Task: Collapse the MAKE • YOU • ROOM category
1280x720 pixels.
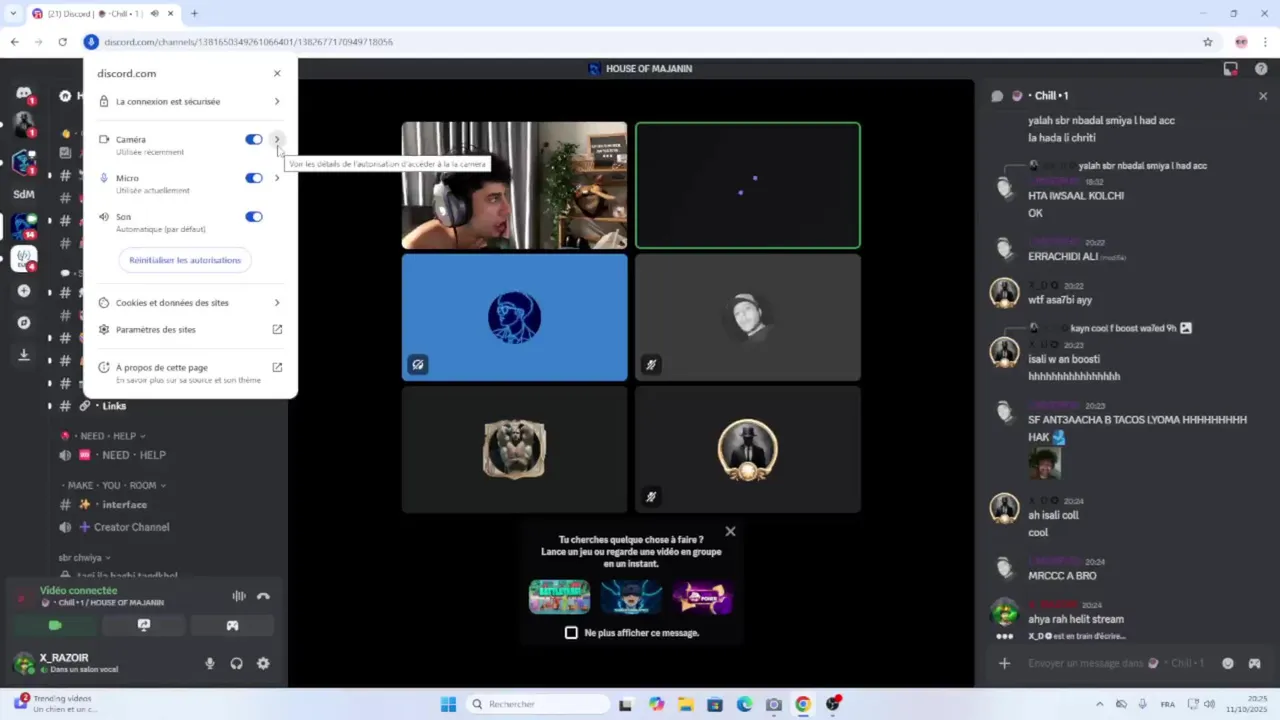Action: [113, 485]
